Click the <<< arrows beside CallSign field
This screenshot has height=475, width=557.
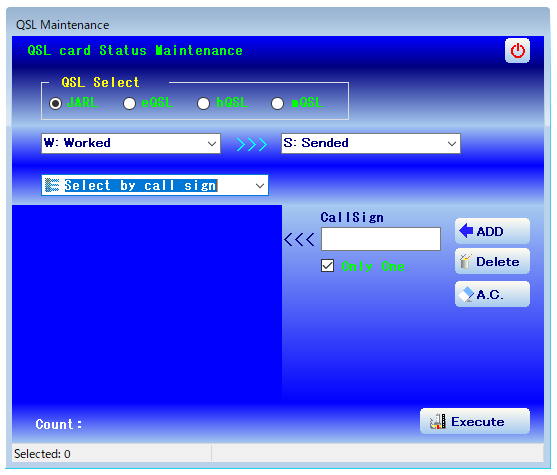tap(299, 239)
